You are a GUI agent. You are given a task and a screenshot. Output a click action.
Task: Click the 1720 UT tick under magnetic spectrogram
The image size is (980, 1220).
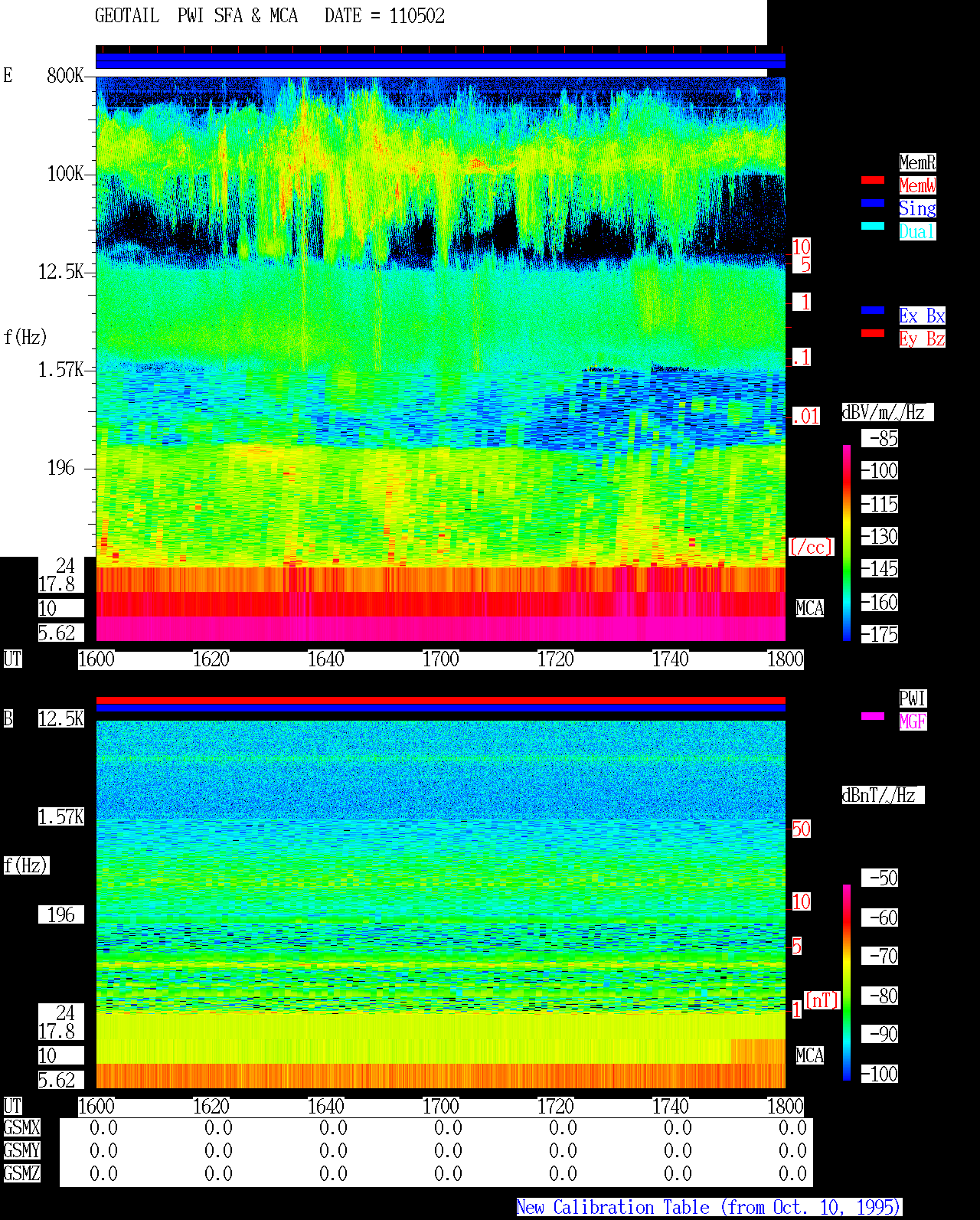(x=556, y=1107)
